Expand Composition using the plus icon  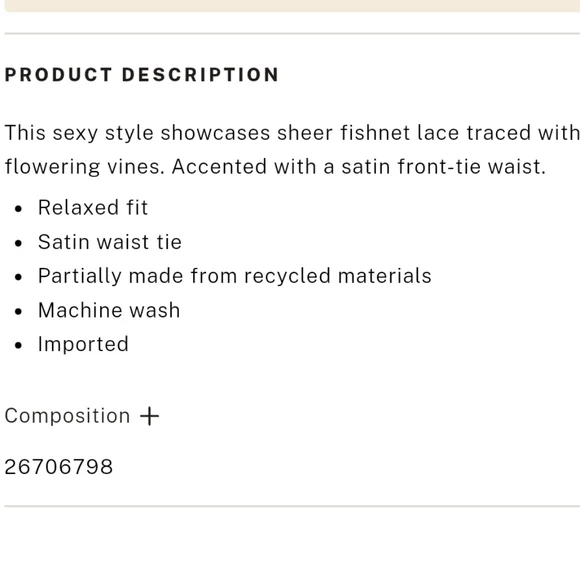[149, 416]
